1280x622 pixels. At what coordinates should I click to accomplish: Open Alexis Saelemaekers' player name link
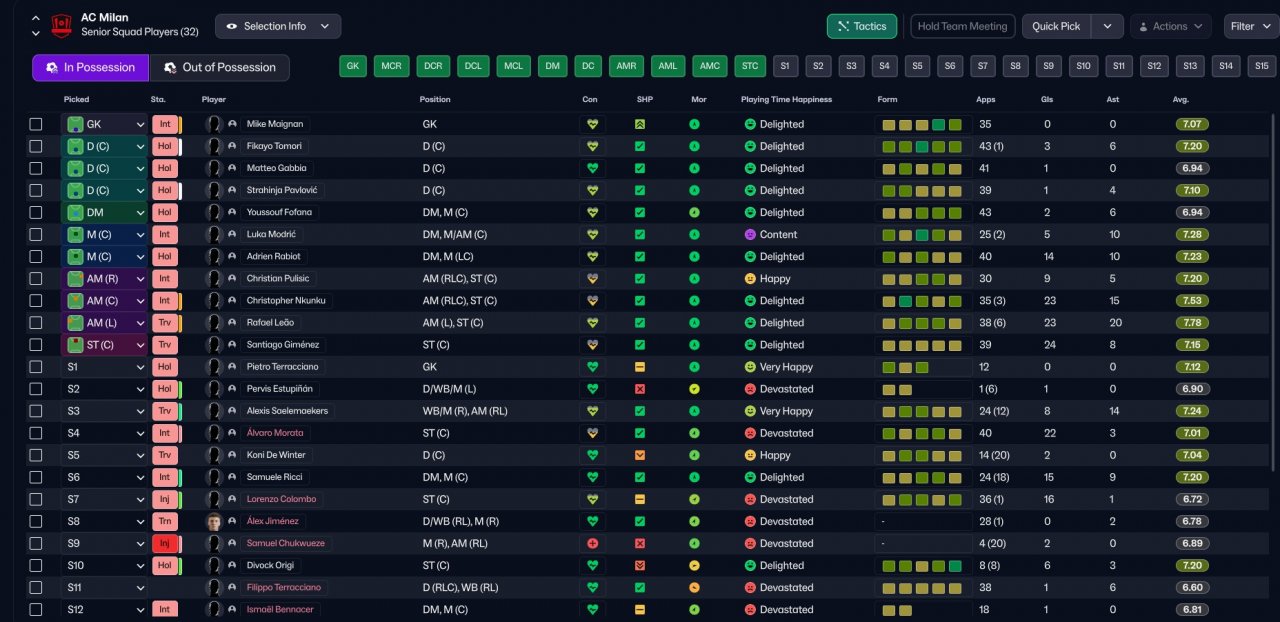coord(287,411)
